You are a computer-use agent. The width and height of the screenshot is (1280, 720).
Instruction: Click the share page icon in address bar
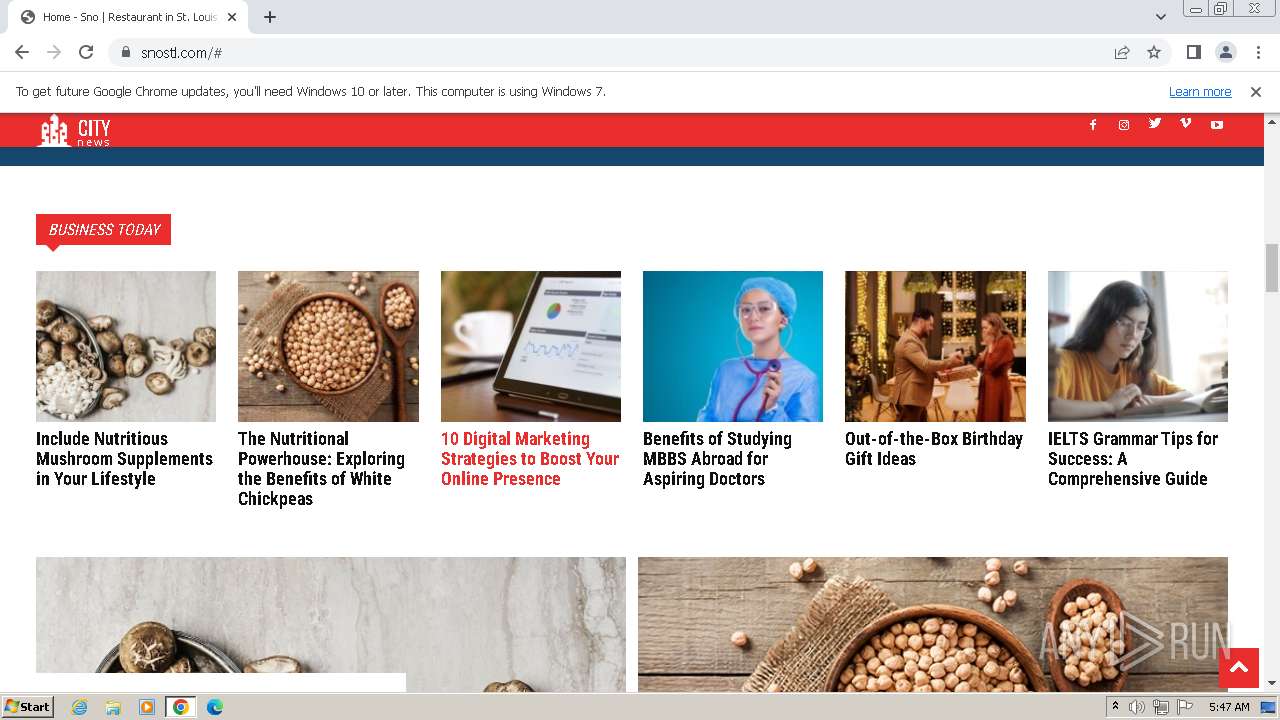coord(1122,52)
